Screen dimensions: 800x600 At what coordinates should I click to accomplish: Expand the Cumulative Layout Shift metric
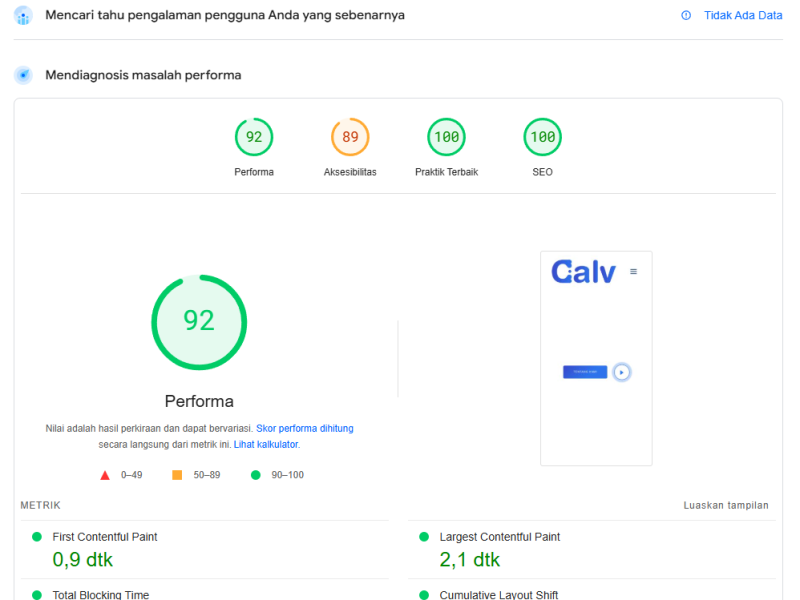[x=498, y=595]
